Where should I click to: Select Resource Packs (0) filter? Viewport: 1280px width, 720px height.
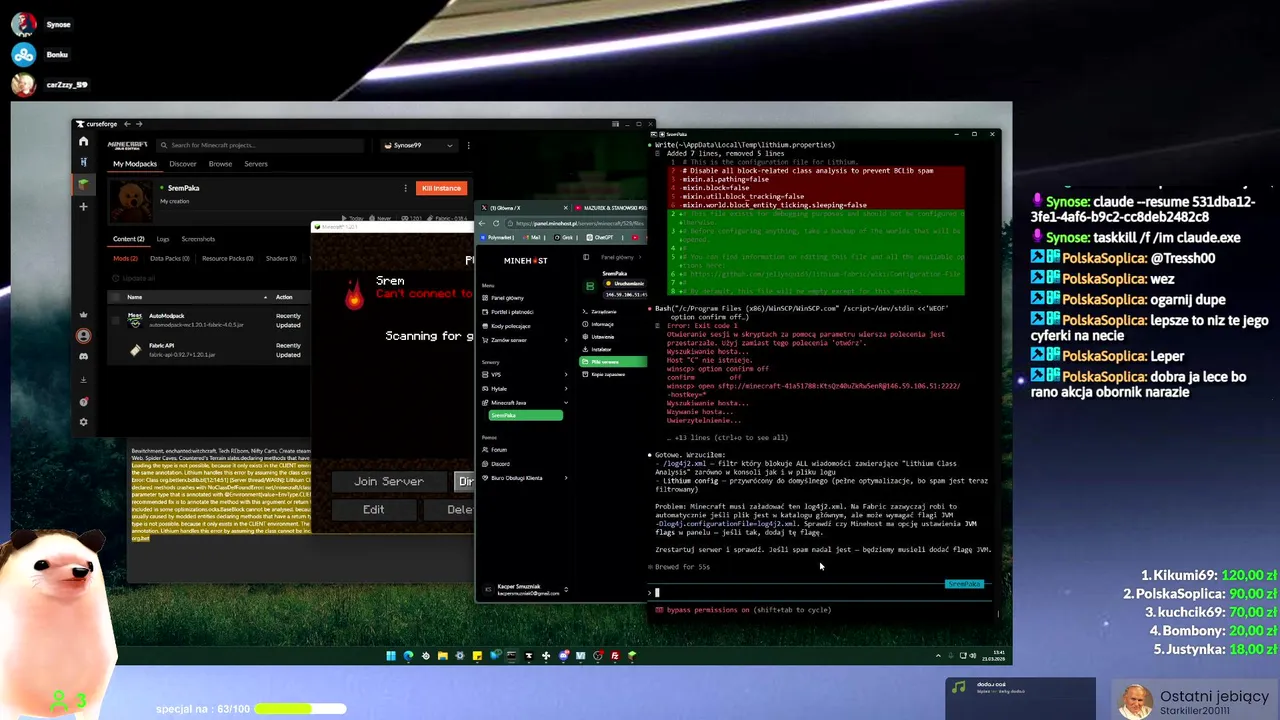coord(228,258)
